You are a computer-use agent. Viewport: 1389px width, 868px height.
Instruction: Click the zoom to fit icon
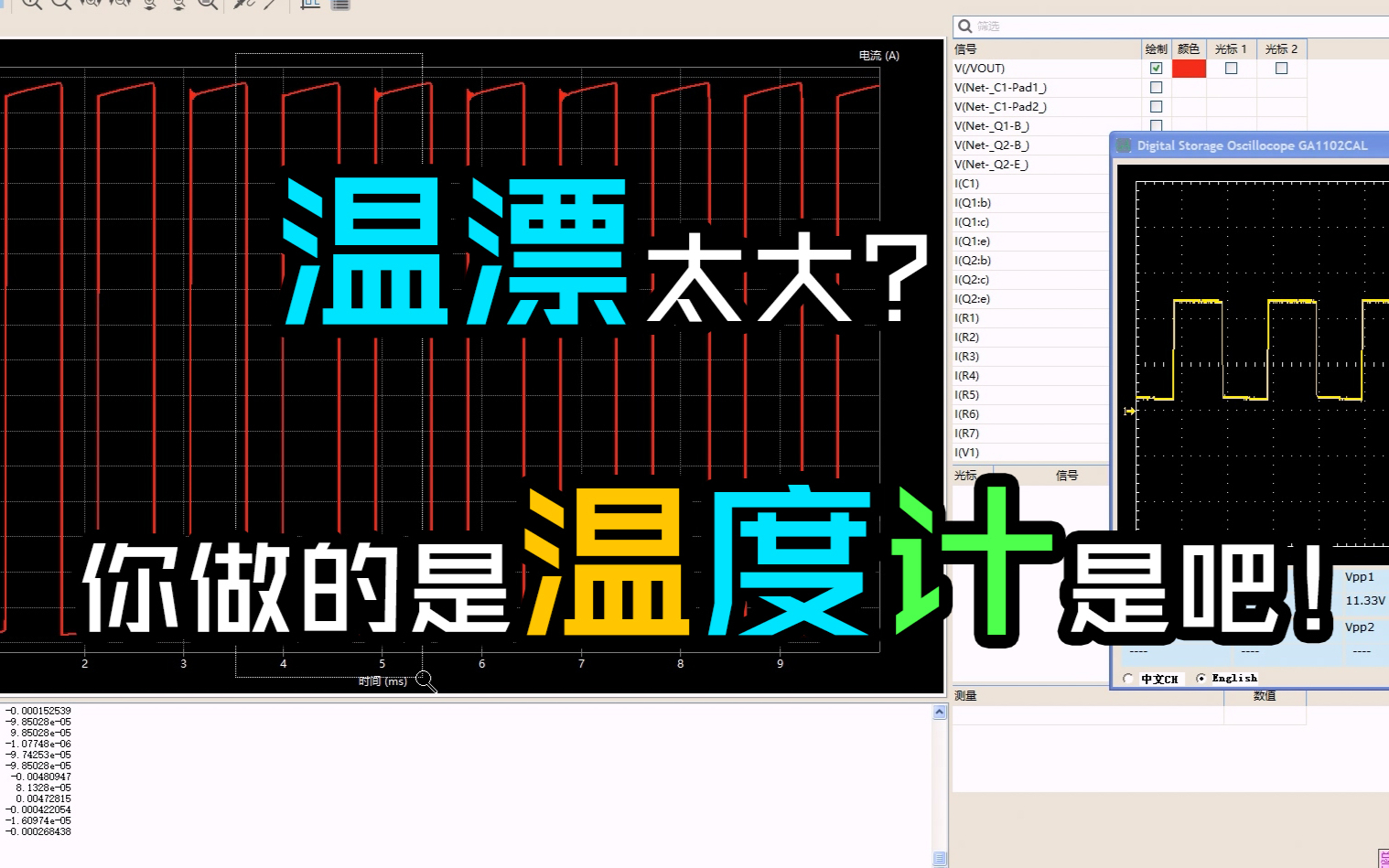[209, 3]
